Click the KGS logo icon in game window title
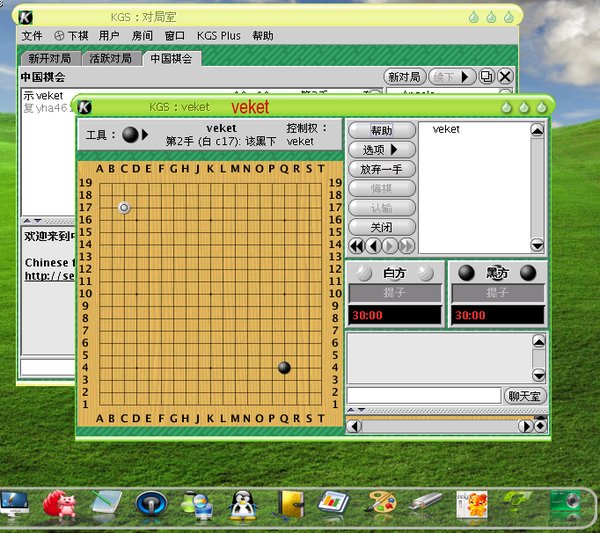The image size is (600, 533). (85, 107)
